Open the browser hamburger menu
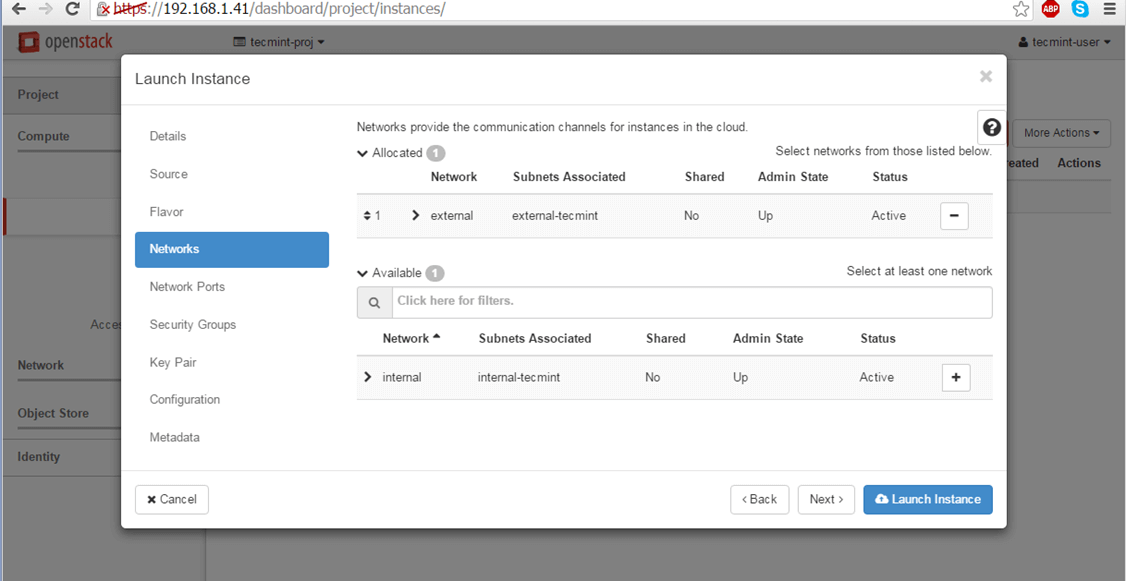Viewport: 1126px width, 581px height. [x=1109, y=9]
